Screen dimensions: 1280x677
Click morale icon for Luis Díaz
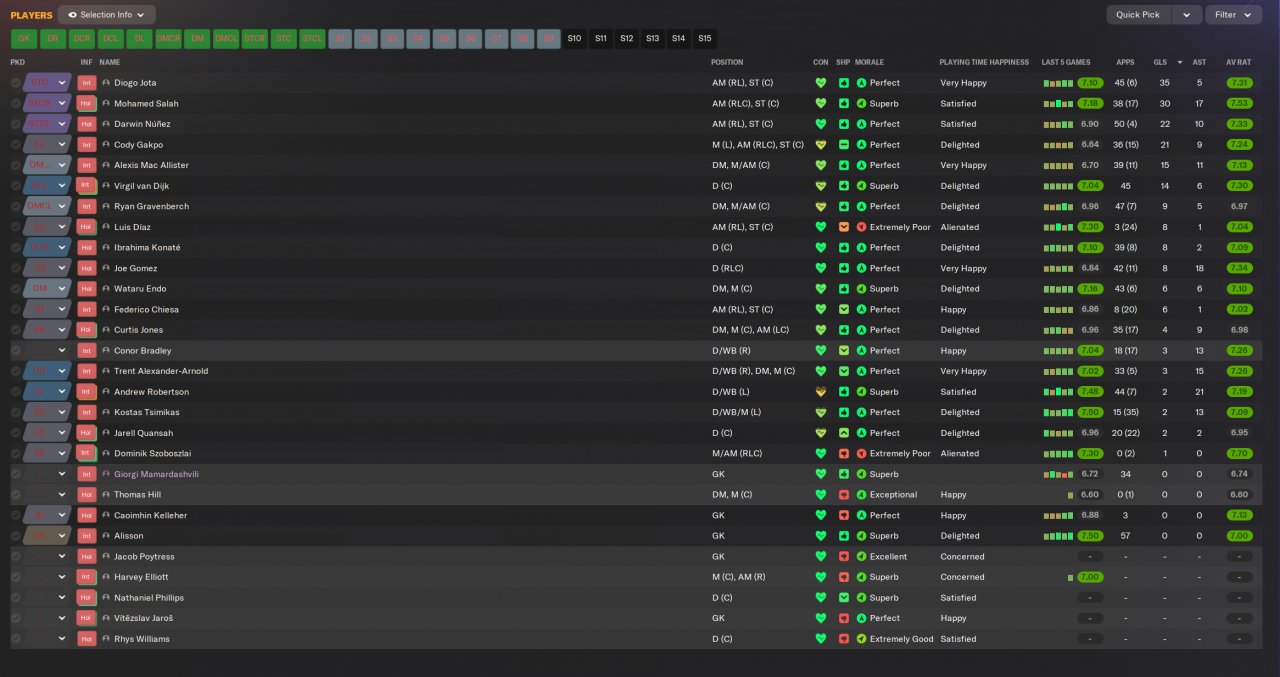point(862,227)
